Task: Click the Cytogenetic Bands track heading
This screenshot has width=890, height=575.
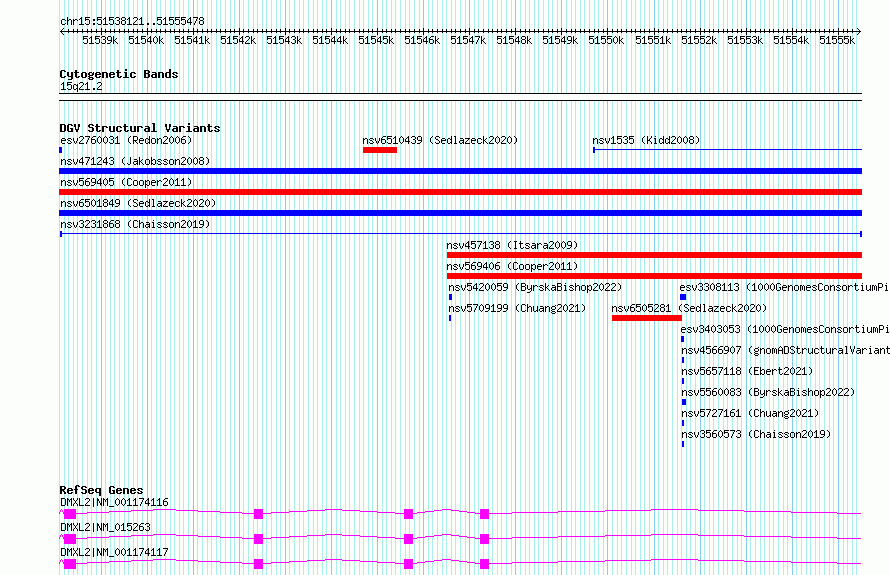Action: pos(119,74)
